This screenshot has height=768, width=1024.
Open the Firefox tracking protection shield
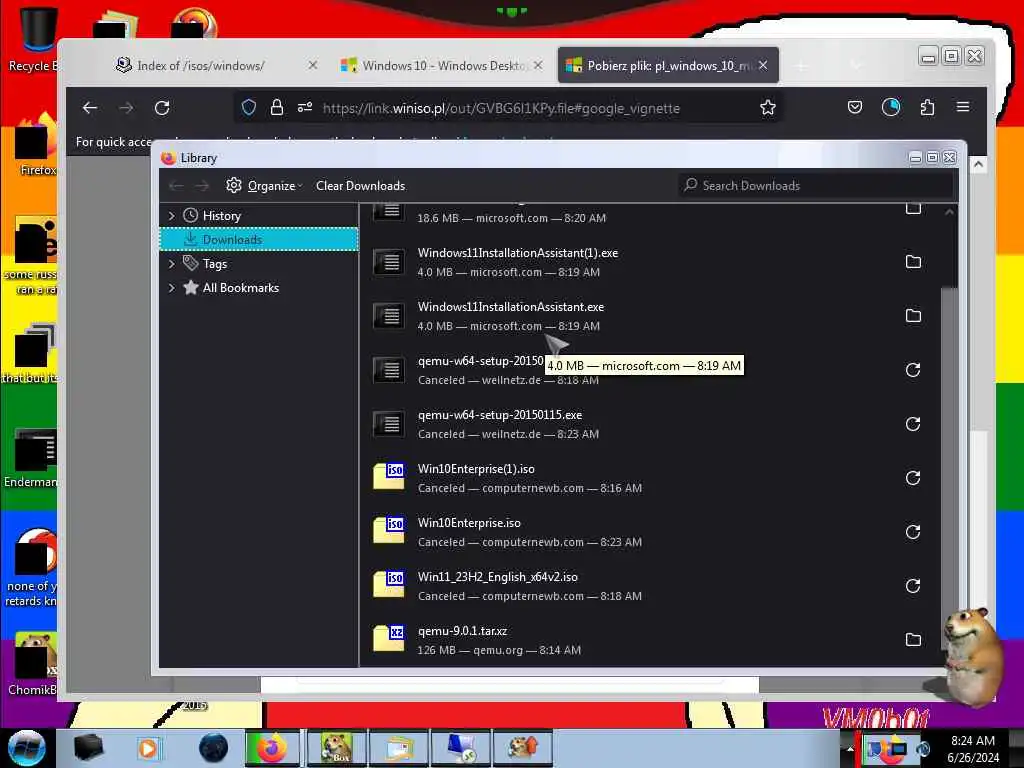pyautogui.click(x=249, y=108)
